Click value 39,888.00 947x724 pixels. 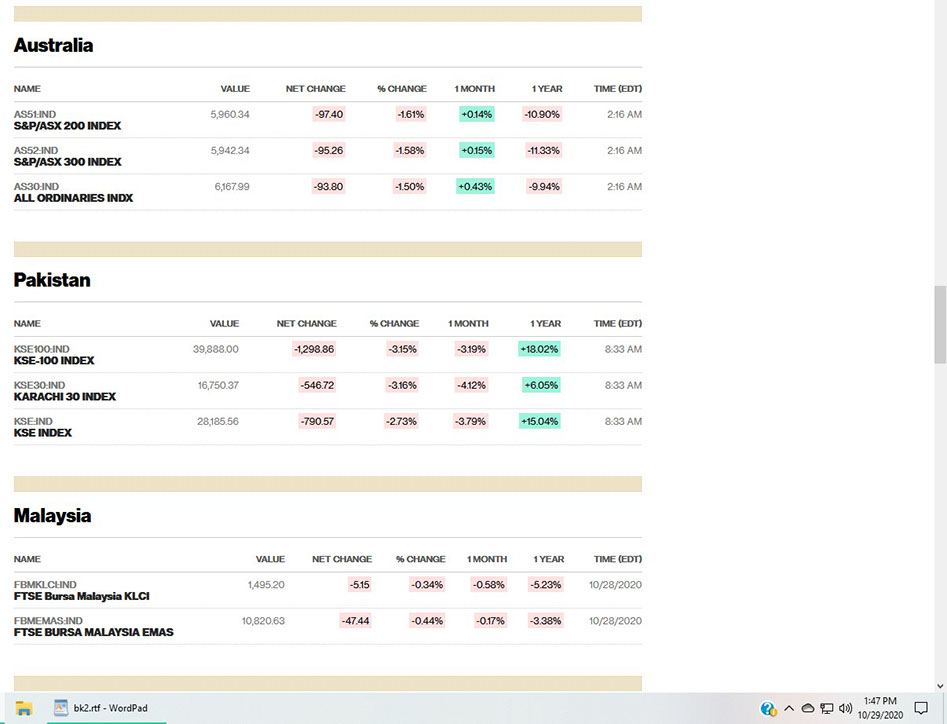(216, 349)
